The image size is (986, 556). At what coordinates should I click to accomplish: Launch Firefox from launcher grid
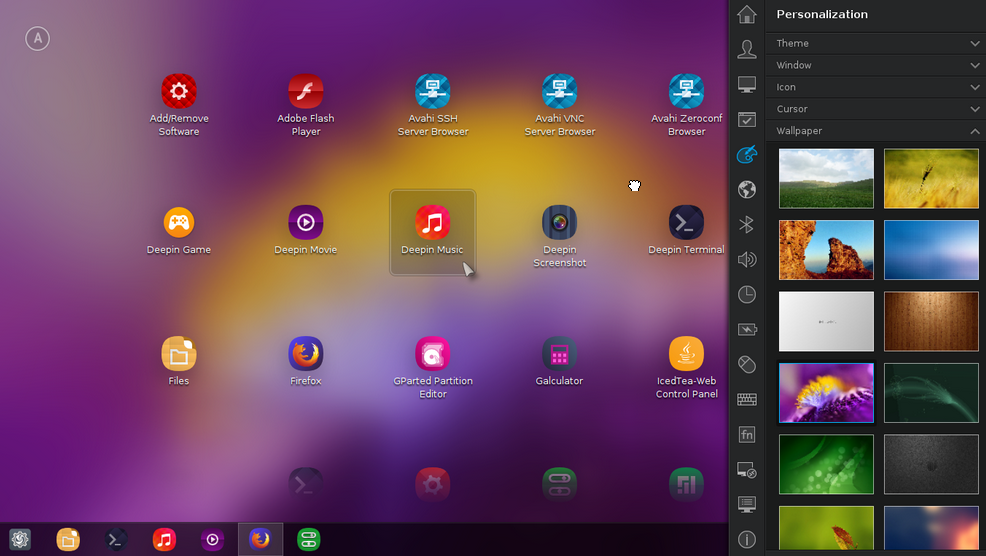pyautogui.click(x=306, y=361)
